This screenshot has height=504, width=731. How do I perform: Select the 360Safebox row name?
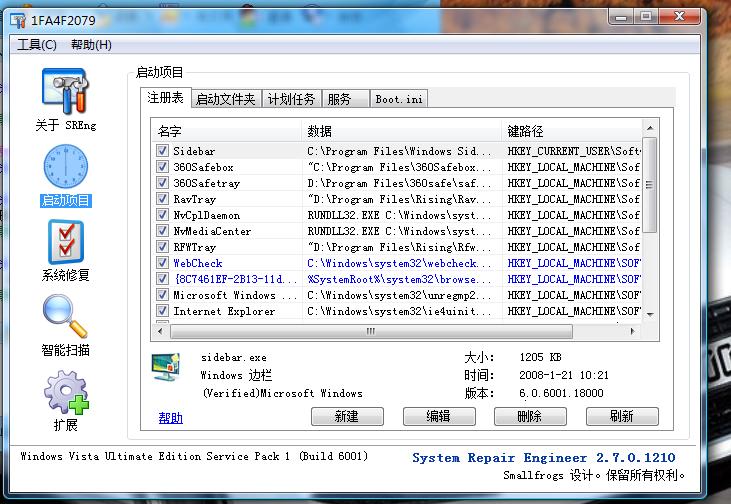pyautogui.click(x=203, y=167)
